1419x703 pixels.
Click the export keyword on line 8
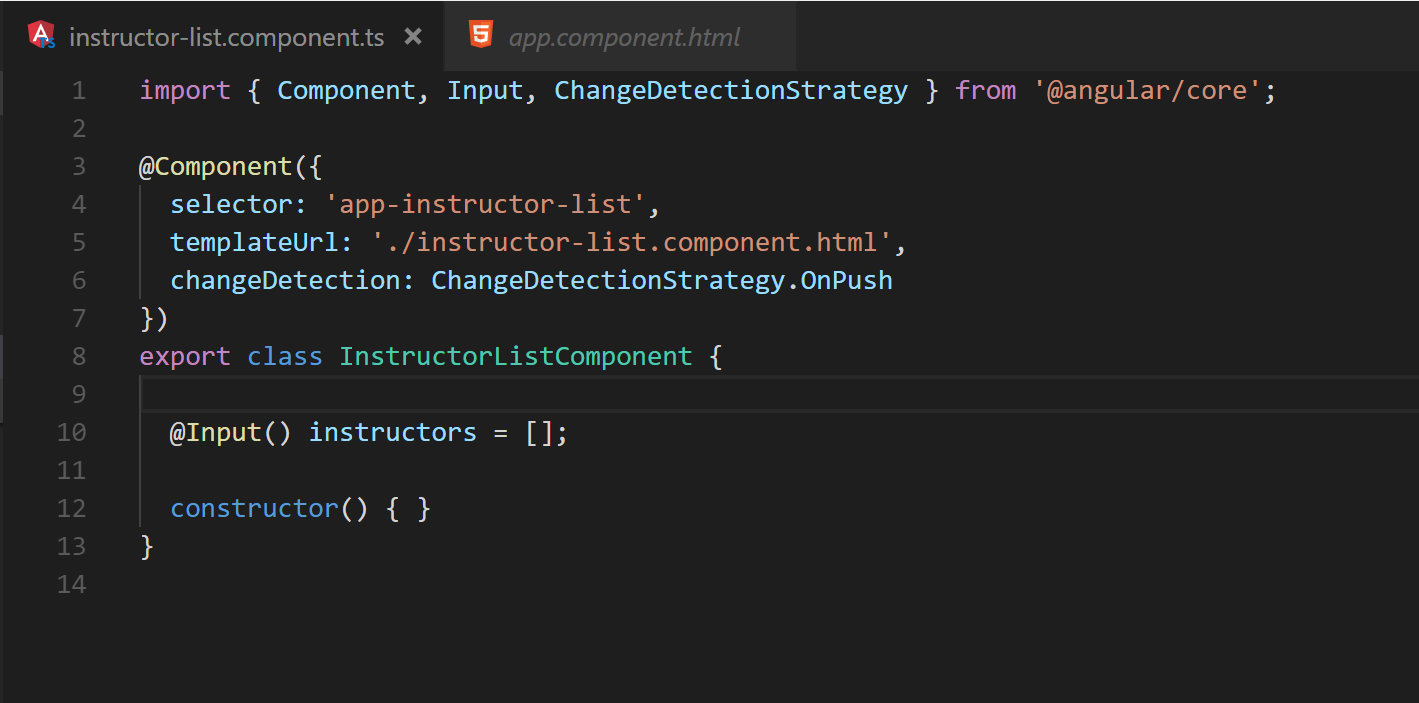tap(185, 357)
